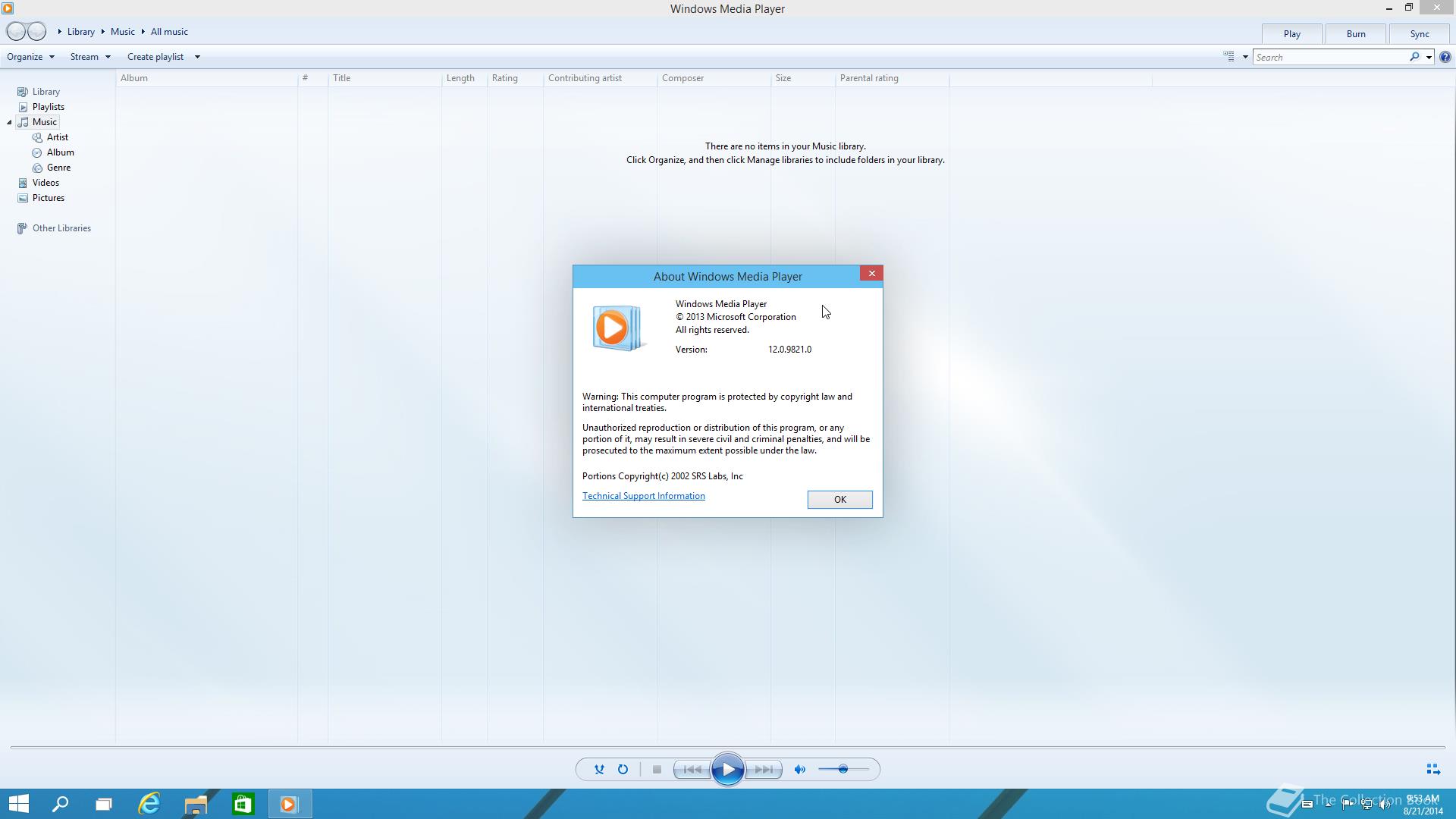Screen dimensions: 1456x819
Task: Click the Stop playback button
Action: coord(657,770)
